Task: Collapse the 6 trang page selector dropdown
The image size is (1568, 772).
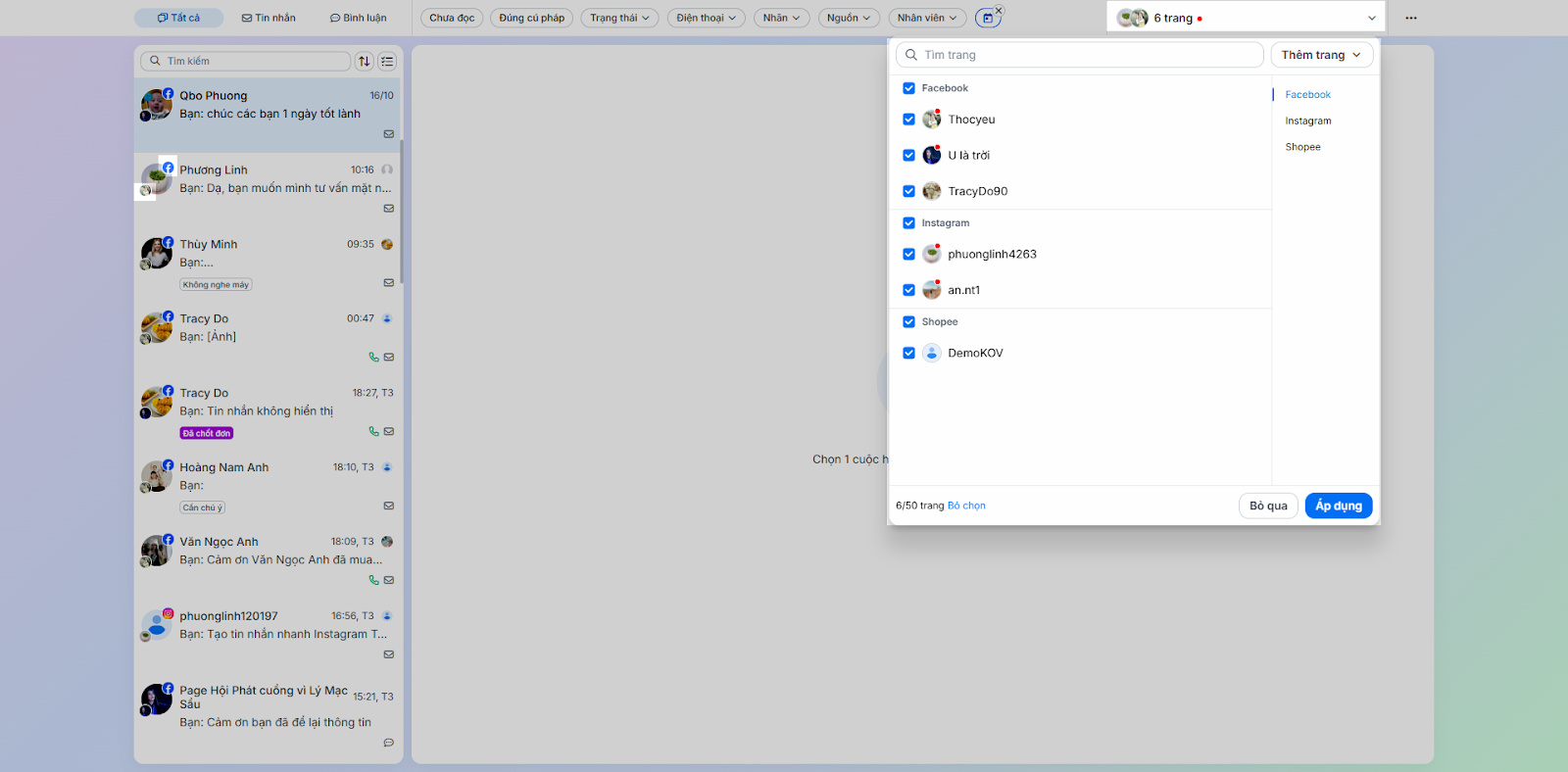Action: click(1246, 18)
